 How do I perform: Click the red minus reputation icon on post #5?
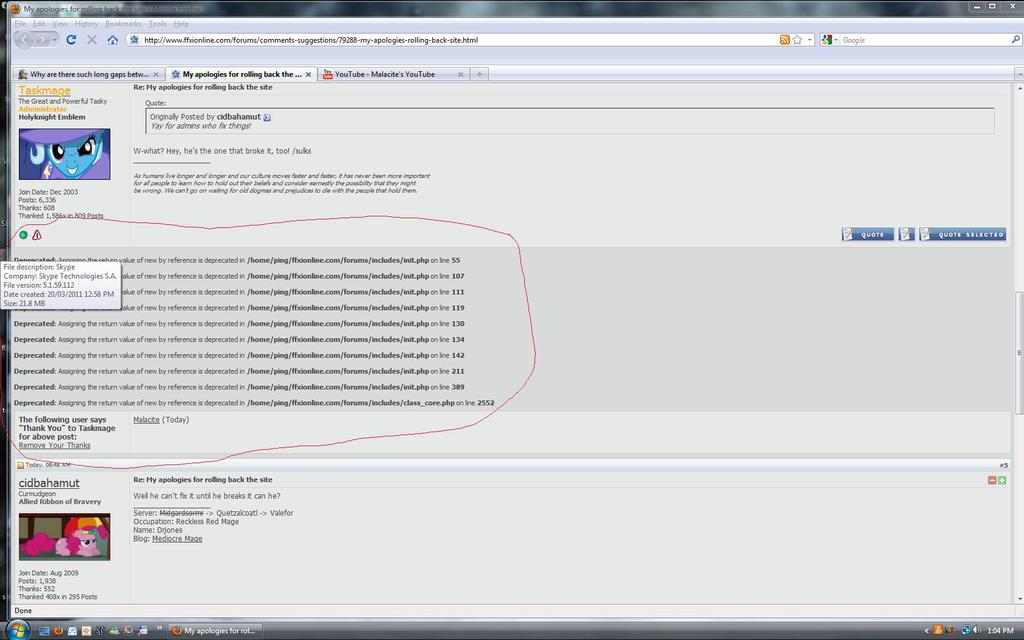[x=992, y=480]
